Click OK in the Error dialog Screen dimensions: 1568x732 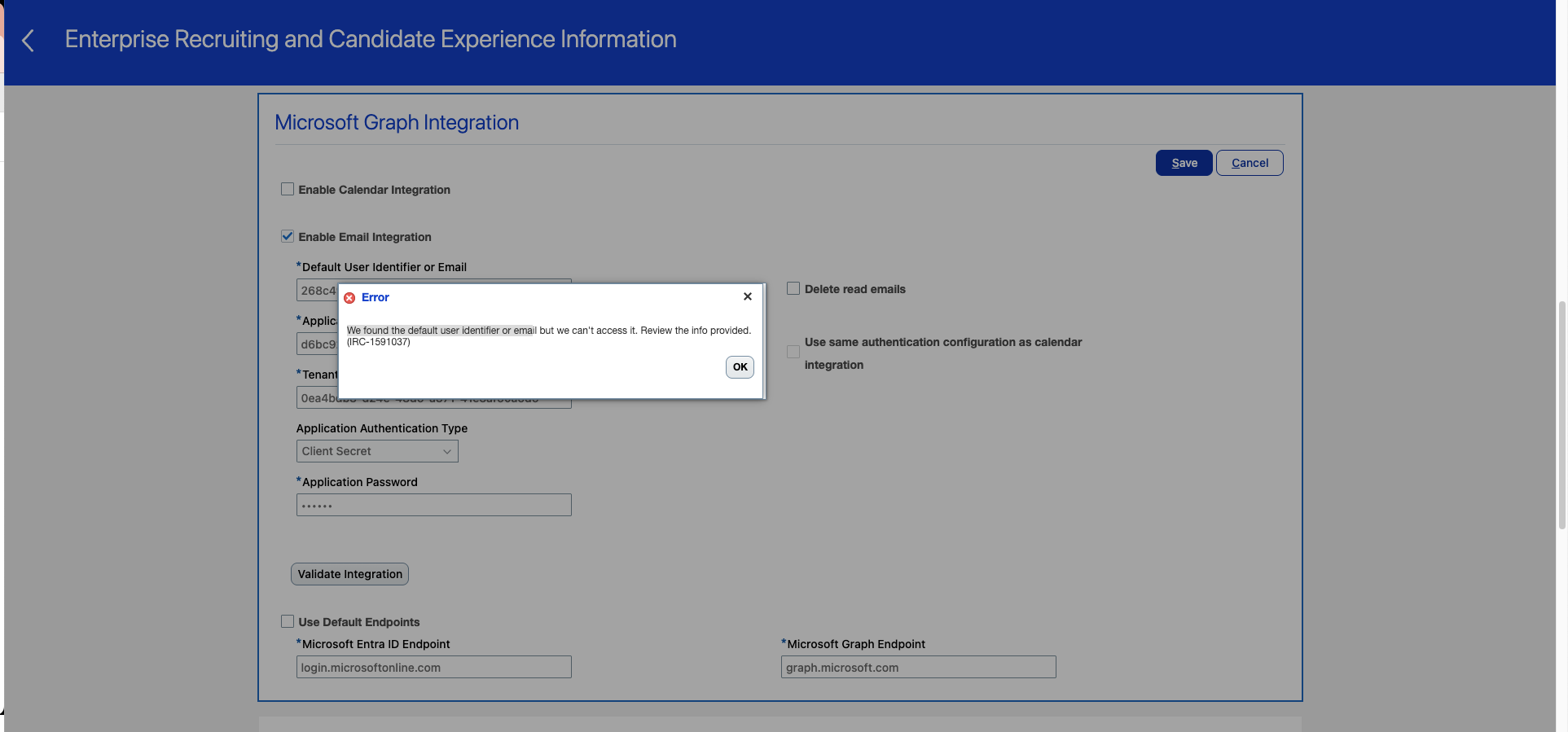point(740,367)
